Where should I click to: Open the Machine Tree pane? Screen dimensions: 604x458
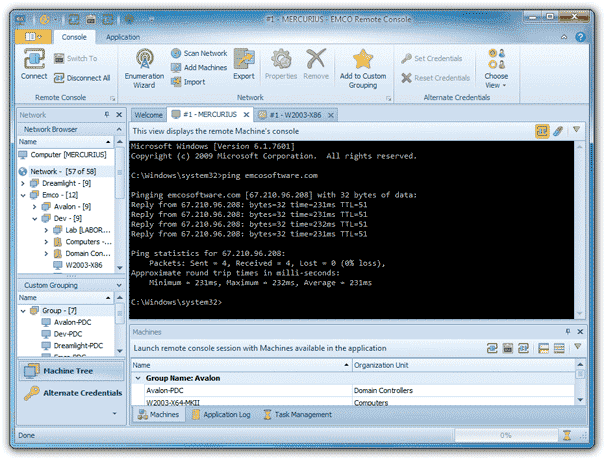[71, 371]
